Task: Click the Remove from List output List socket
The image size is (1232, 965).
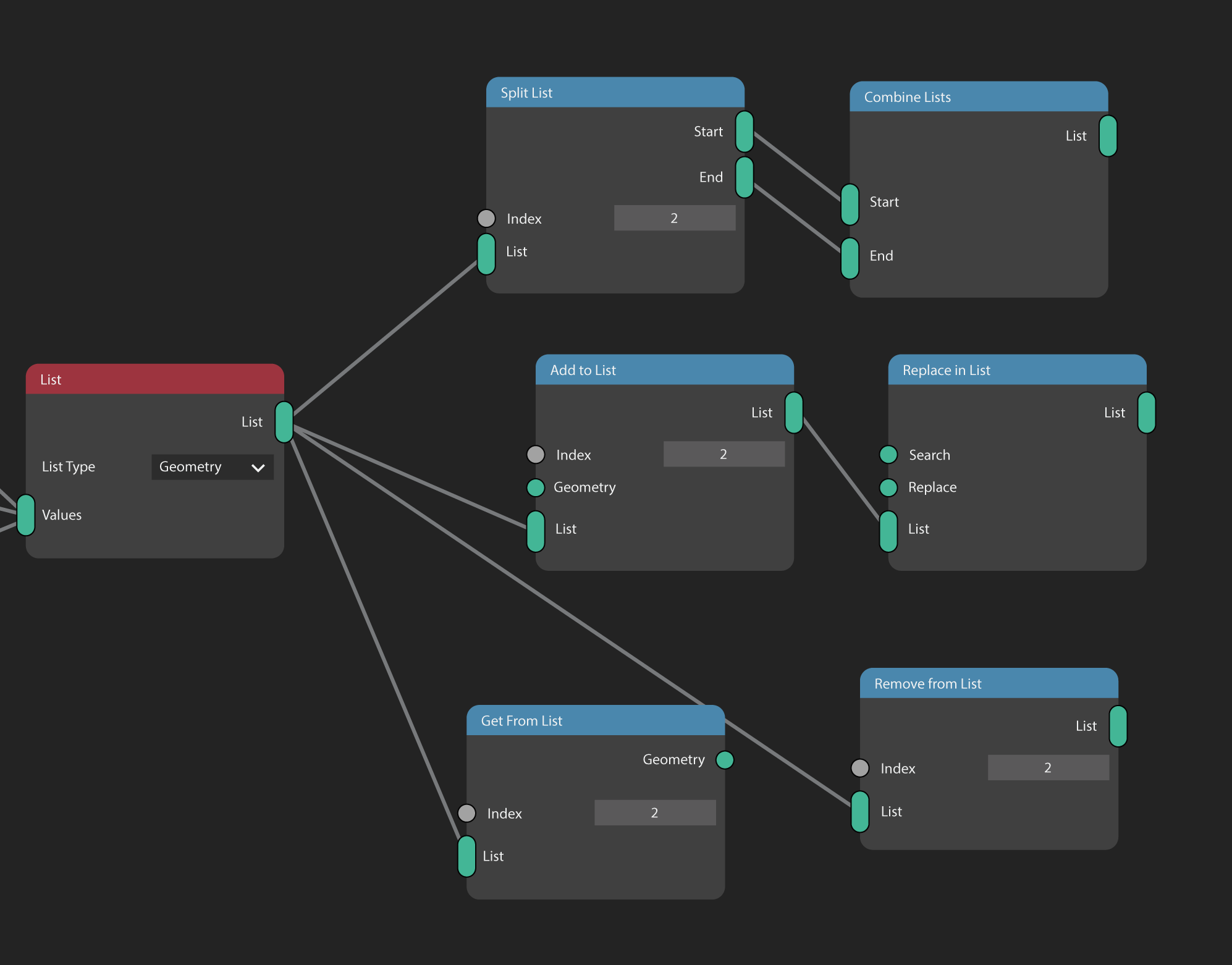Action: pyautogui.click(x=1118, y=726)
